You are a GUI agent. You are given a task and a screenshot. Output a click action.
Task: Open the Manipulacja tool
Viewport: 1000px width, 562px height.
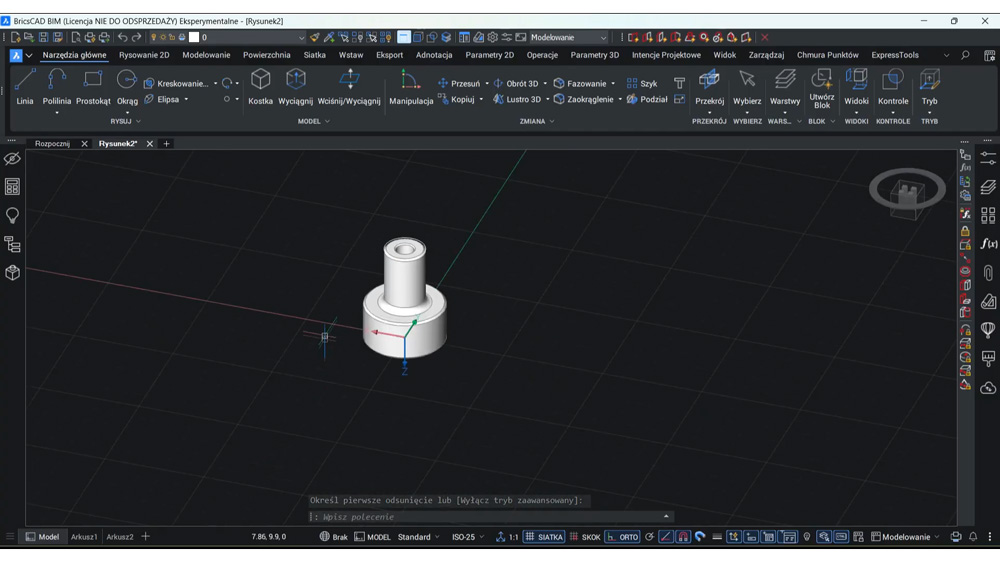411,87
